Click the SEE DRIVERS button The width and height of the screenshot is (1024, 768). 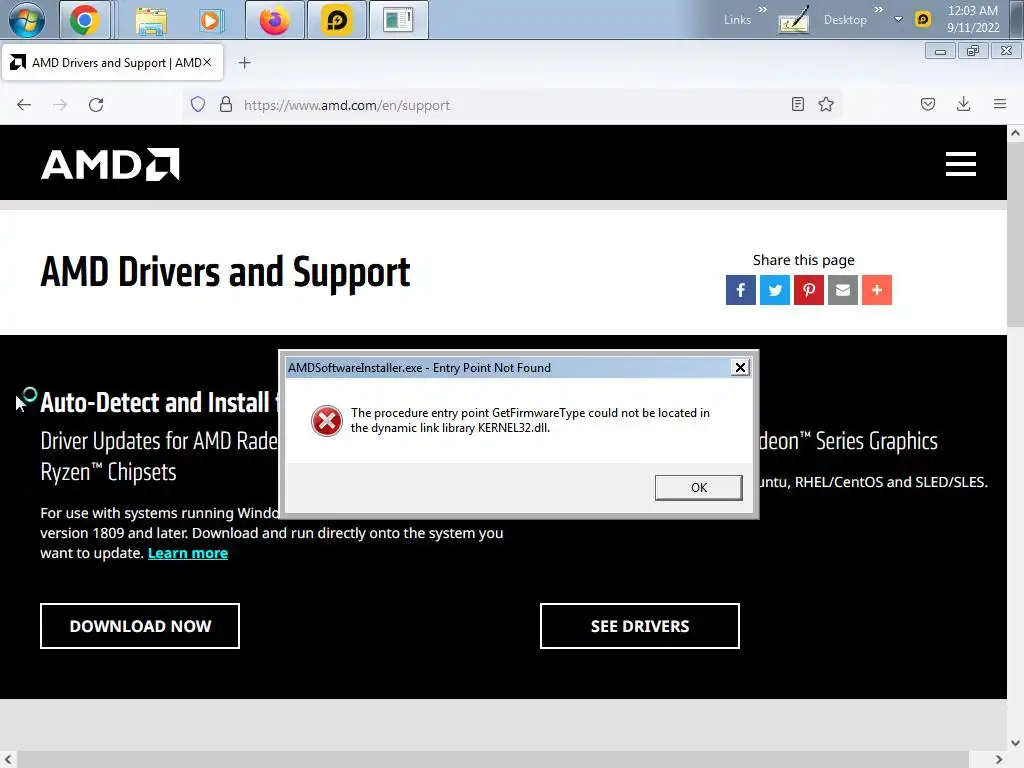coord(640,626)
